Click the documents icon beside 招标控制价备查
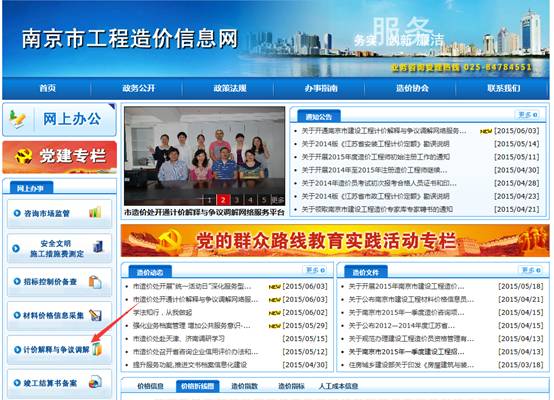554x400 pixels. [x=95, y=282]
